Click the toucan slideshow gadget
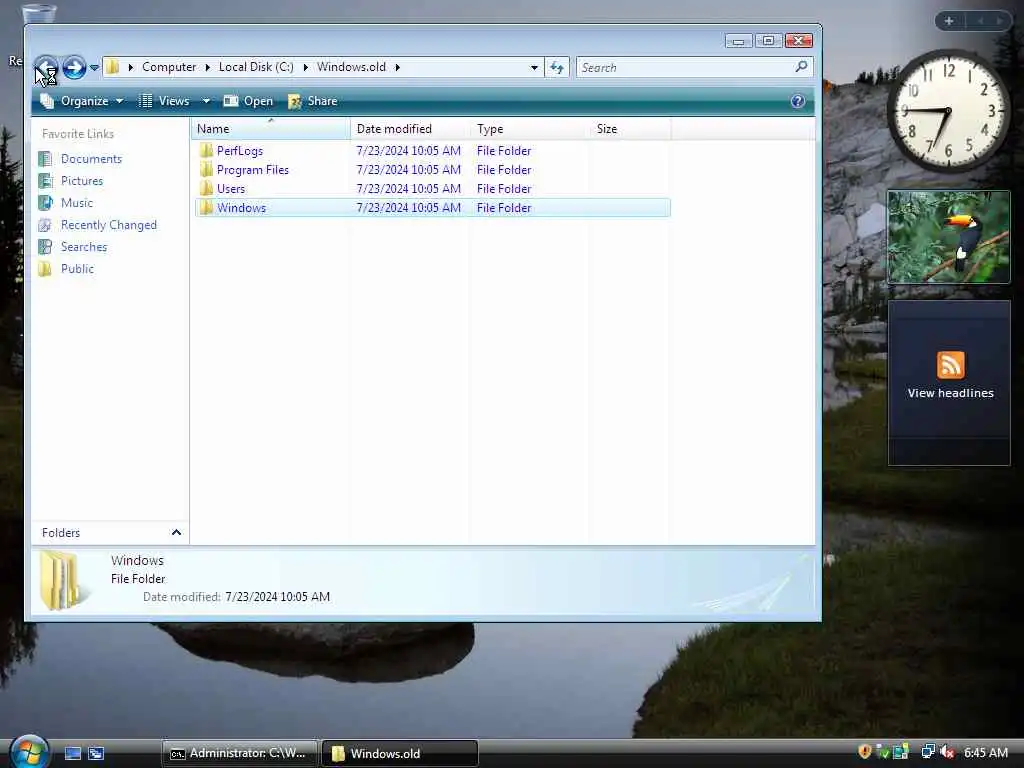1024x768 pixels. pos(949,237)
